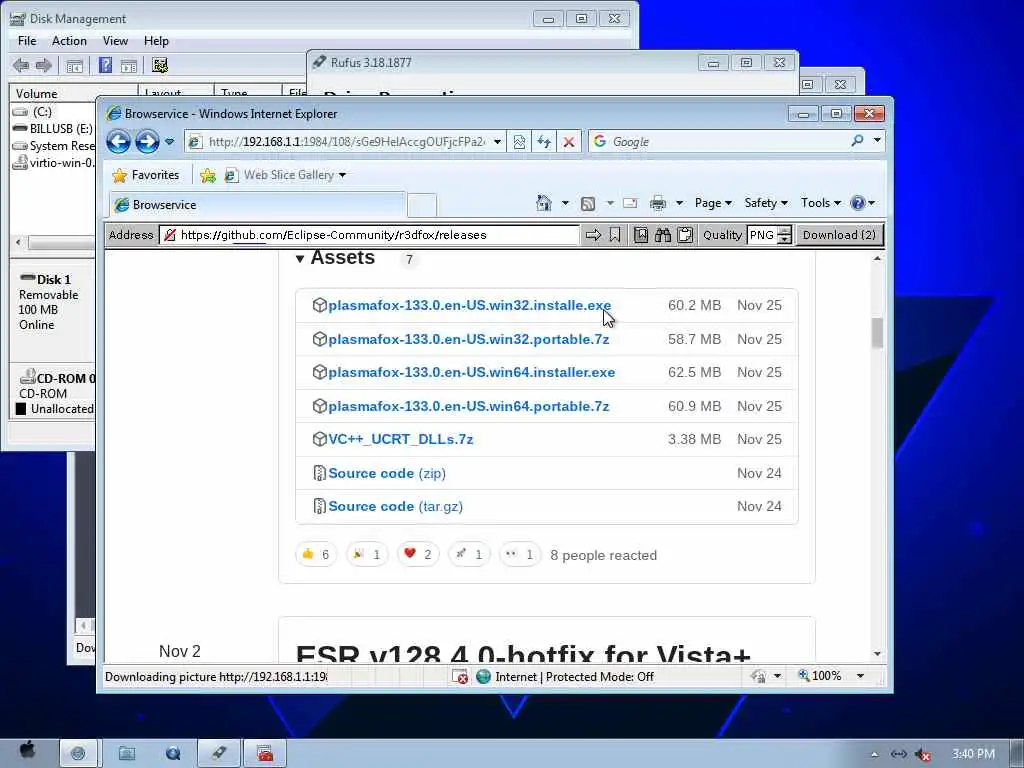Click the scroll down arrow in IE page
Viewport: 1024px width, 768px height.
877,654
